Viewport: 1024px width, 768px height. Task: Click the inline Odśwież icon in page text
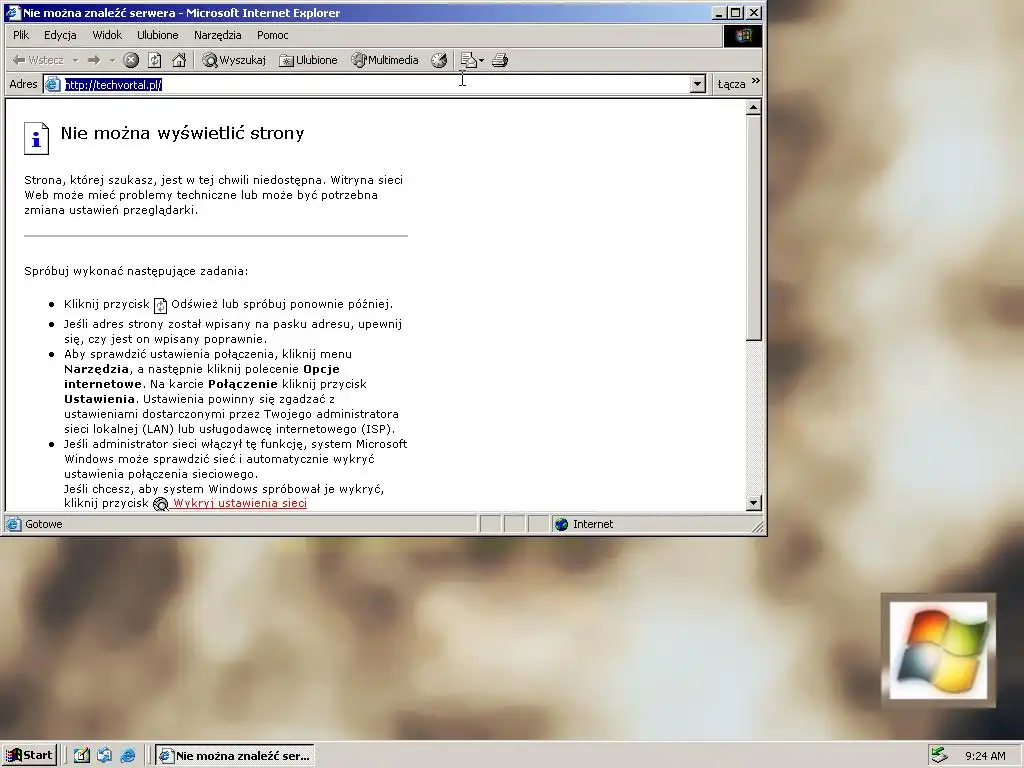160,305
